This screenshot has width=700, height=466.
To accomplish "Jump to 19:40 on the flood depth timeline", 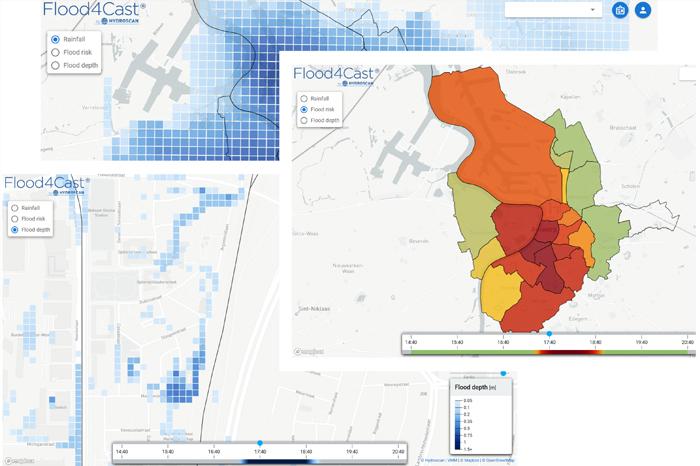I will [352, 452].
